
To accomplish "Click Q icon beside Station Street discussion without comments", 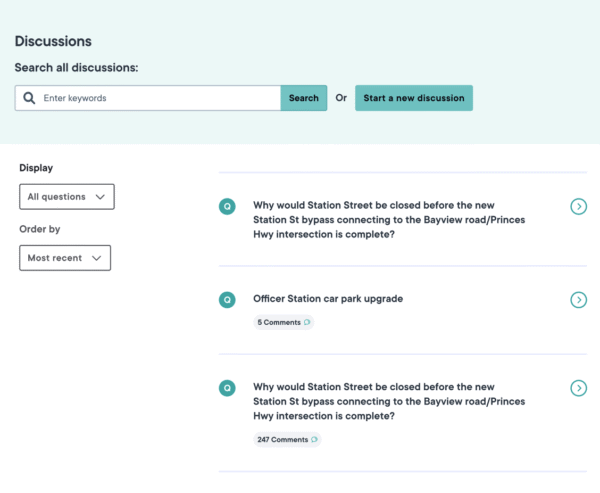I will point(227,206).
